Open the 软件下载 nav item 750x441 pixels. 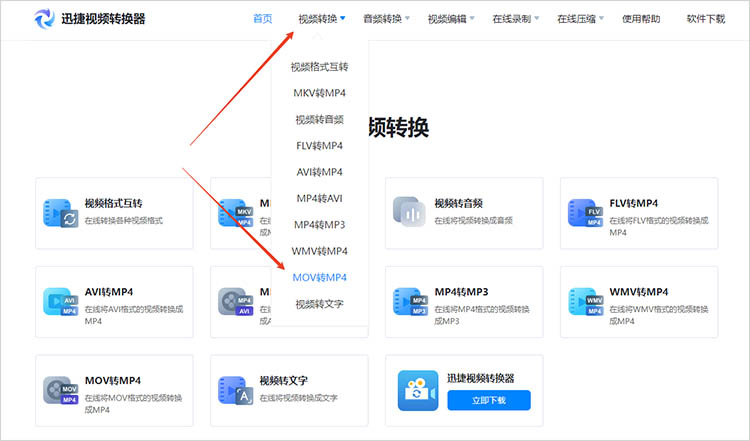(706, 19)
